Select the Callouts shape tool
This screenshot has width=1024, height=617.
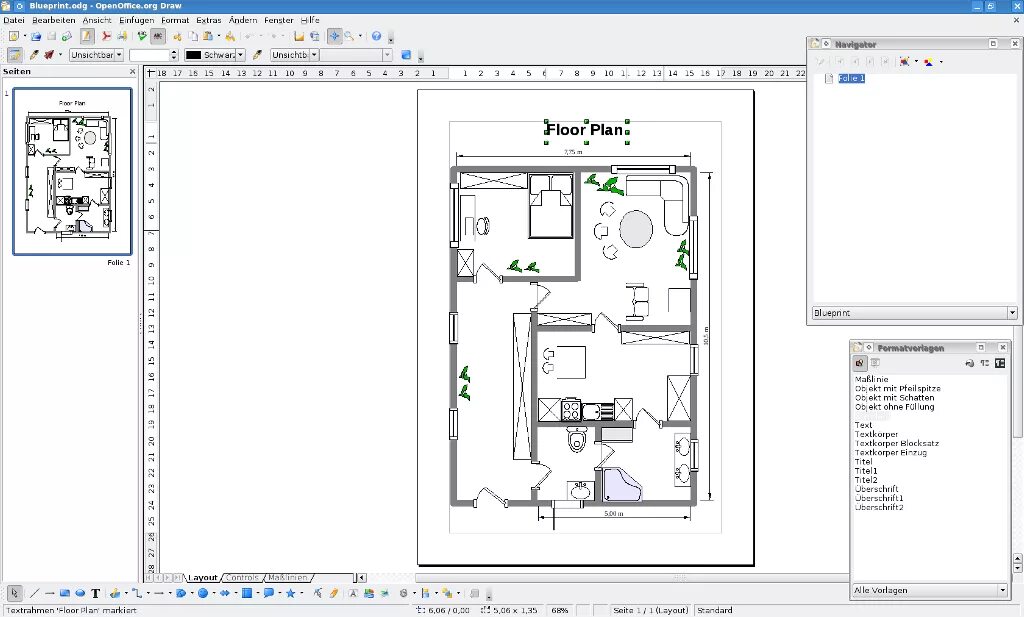(268, 593)
